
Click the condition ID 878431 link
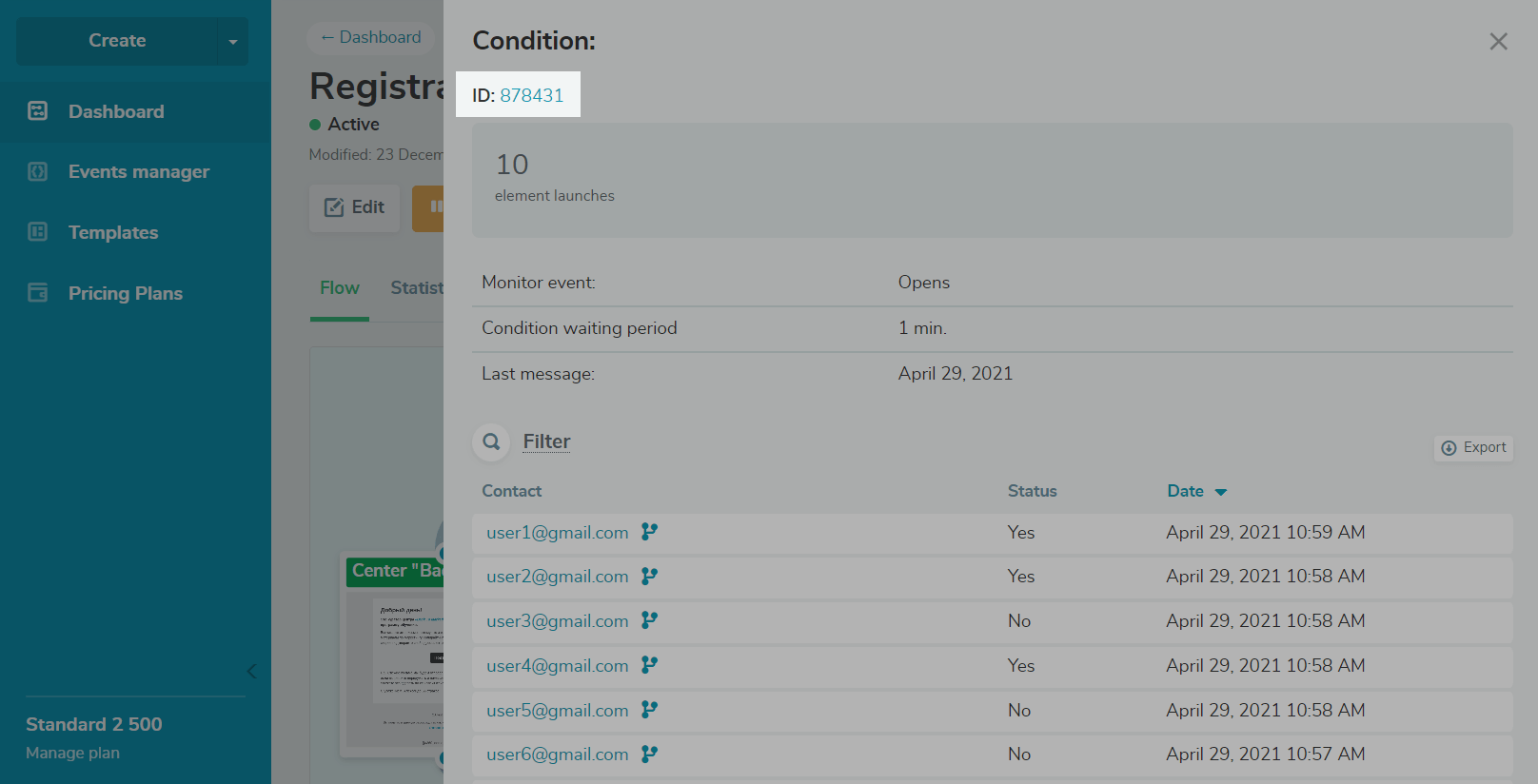pyautogui.click(x=531, y=95)
